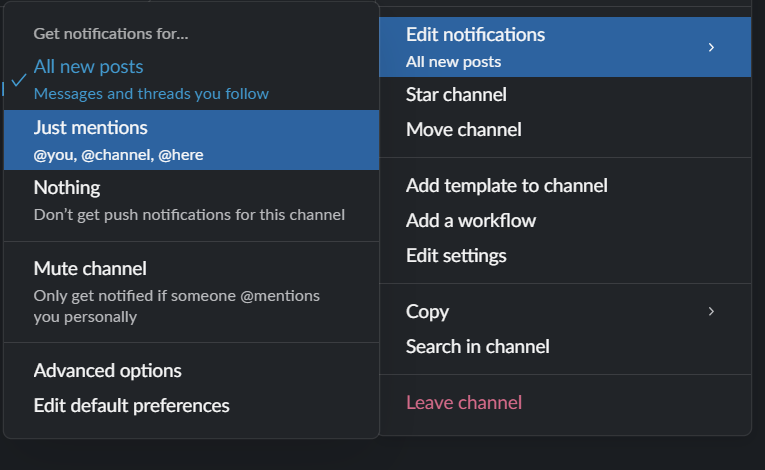Choose Just mentions notification setting
The image size is (765, 470).
click(90, 128)
